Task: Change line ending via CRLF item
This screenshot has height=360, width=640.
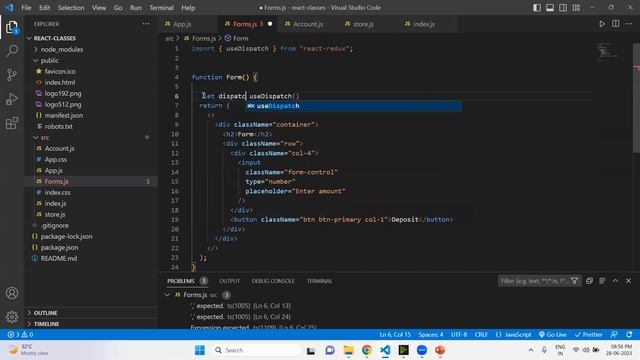Action: pos(481,334)
